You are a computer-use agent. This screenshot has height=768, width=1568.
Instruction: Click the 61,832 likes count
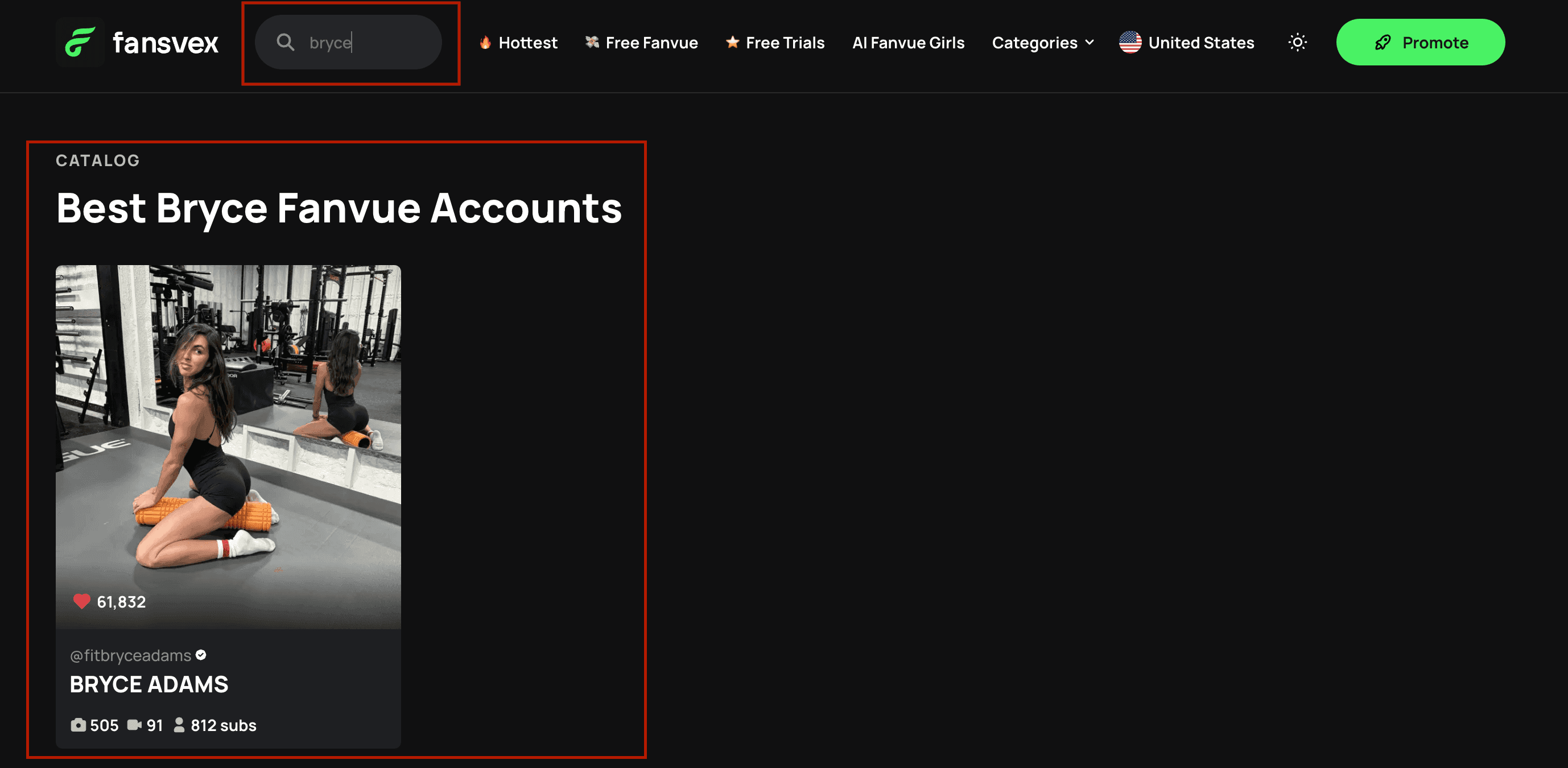[122, 602]
